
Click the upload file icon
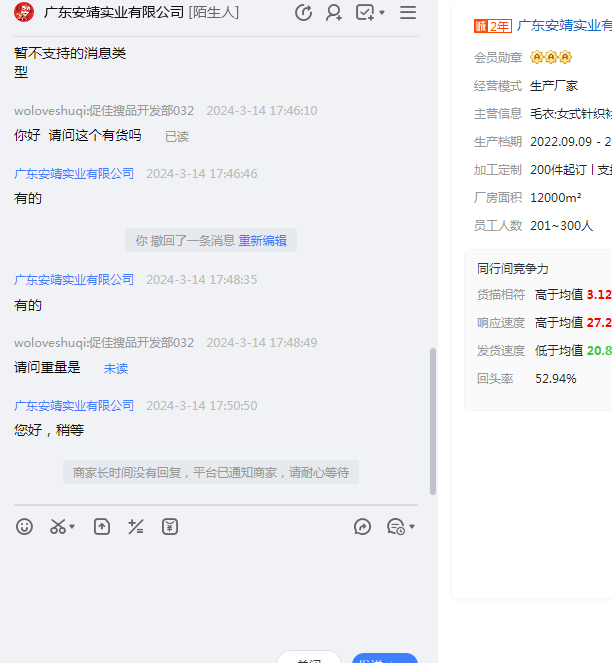(x=102, y=526)
